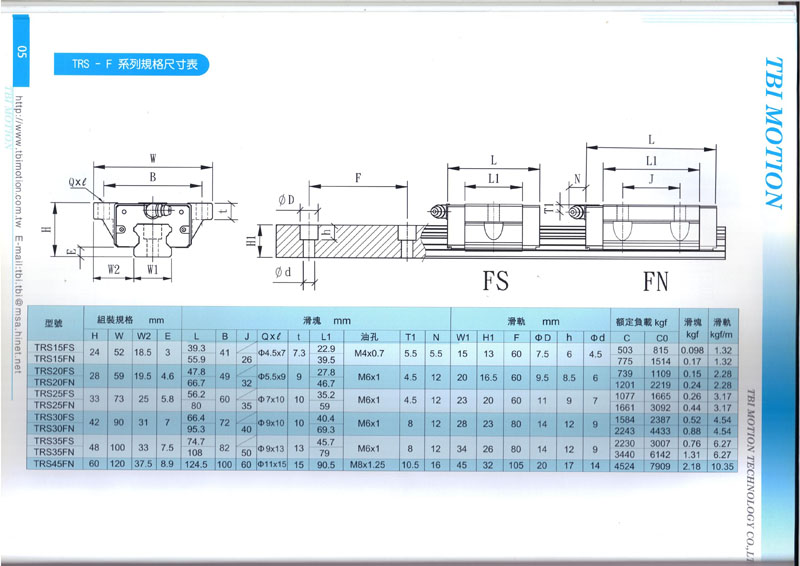
Task: Click the F value 105
Action: [x=516, y=465]
